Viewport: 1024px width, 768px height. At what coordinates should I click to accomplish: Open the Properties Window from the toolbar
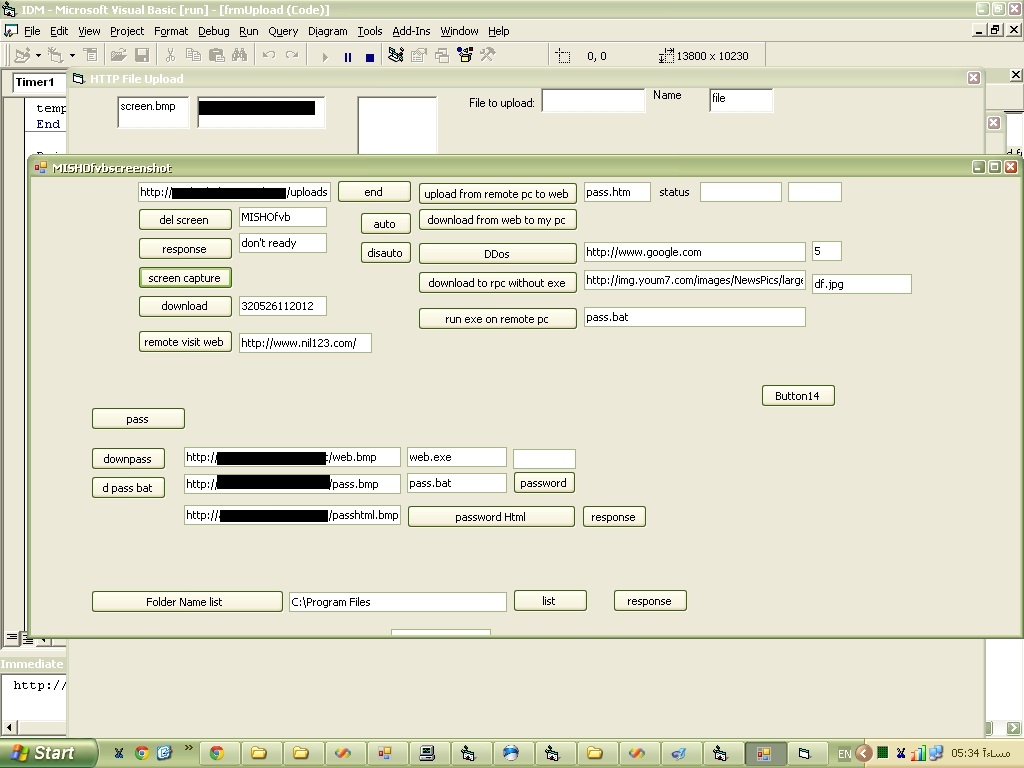pos(419,56)
